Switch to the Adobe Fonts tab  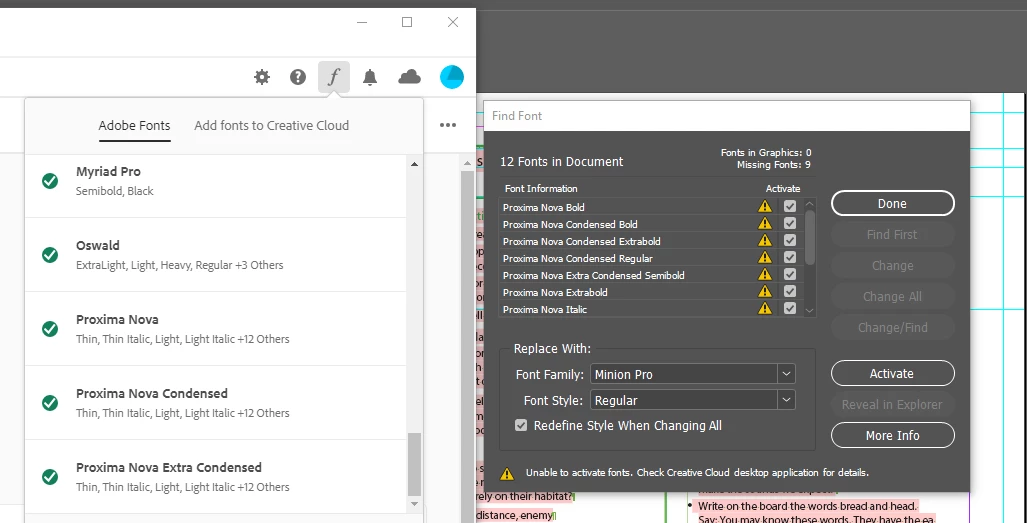(134, 125)
